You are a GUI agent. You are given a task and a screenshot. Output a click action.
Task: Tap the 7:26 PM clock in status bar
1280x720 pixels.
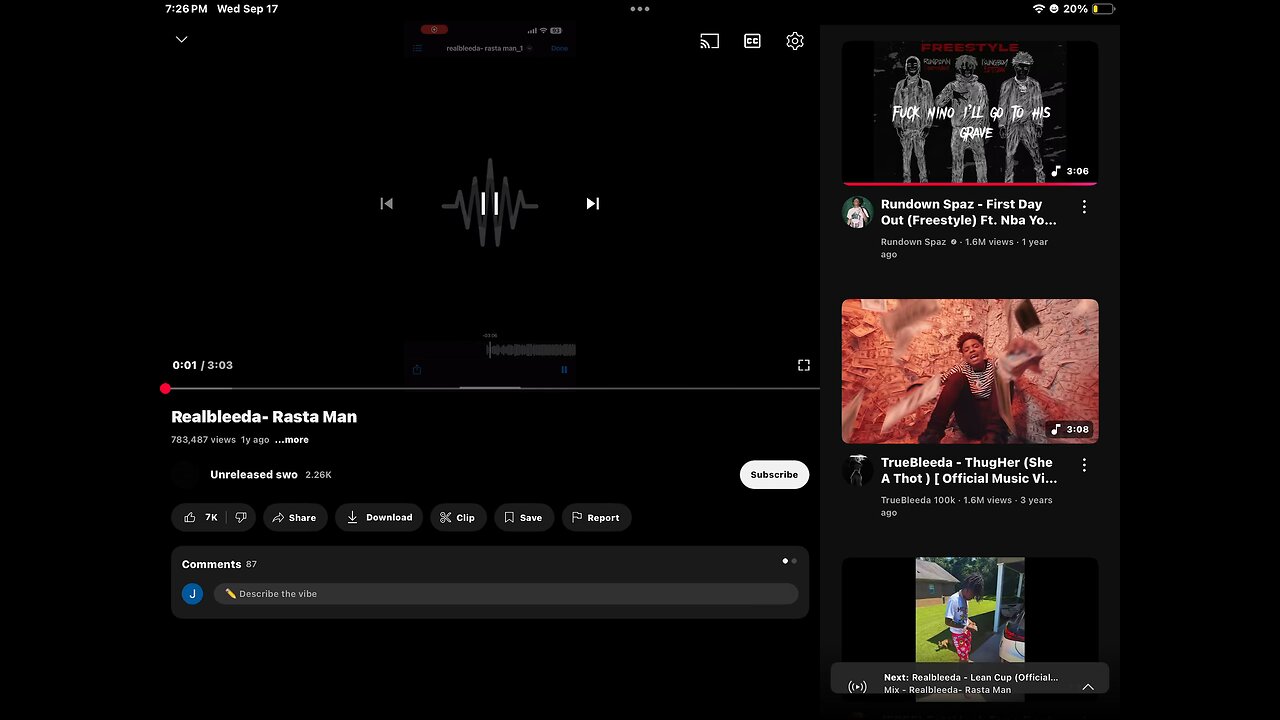coord(186,9)
